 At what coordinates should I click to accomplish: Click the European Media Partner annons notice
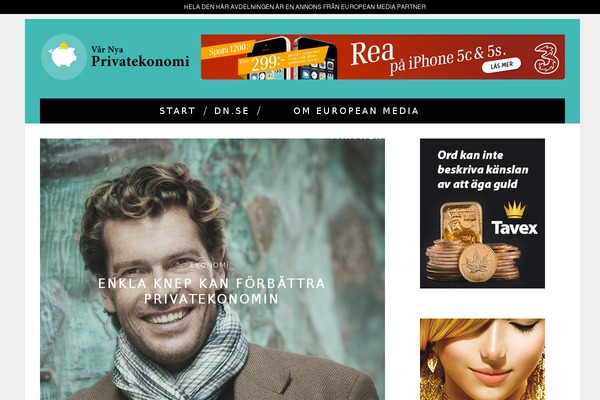pyautogui.click(x=305, y=7)
